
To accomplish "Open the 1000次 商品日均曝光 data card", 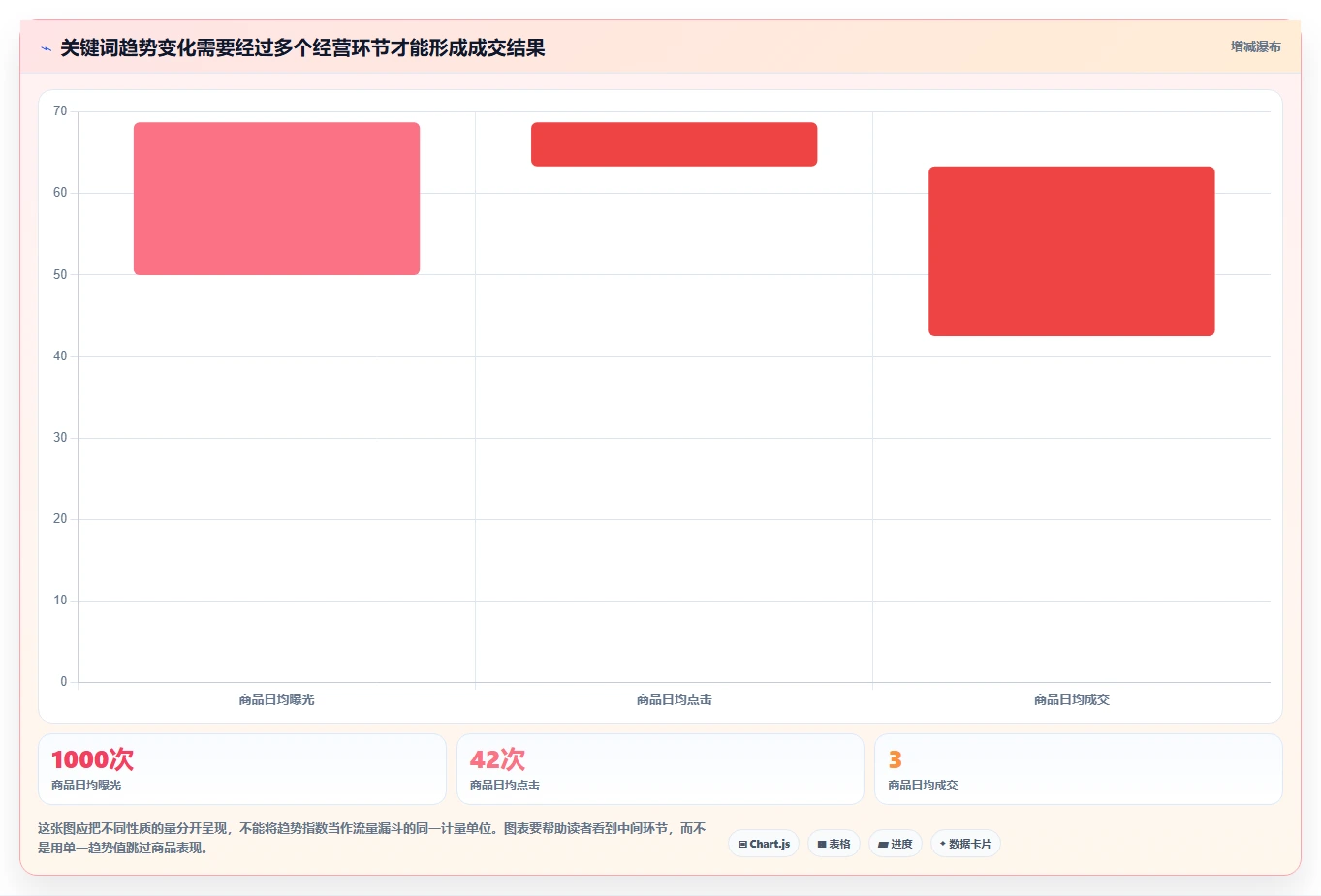I will (242, 769).
